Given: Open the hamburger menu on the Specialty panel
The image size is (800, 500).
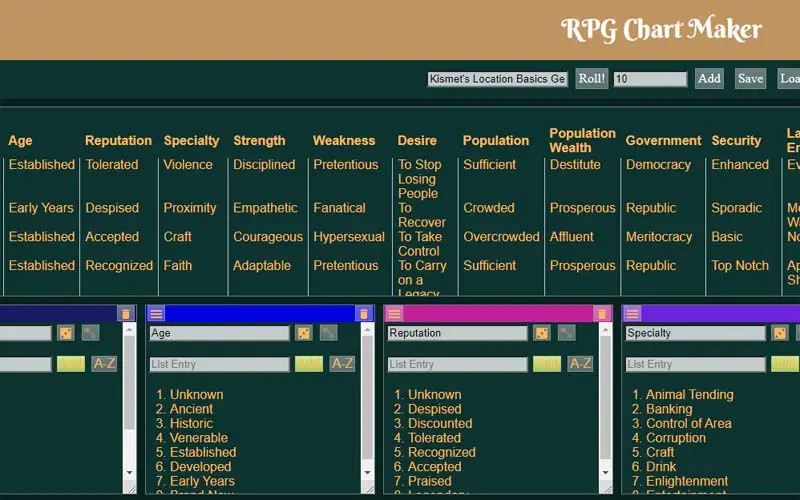Looking at the screenshot, I should pos(632,314).
